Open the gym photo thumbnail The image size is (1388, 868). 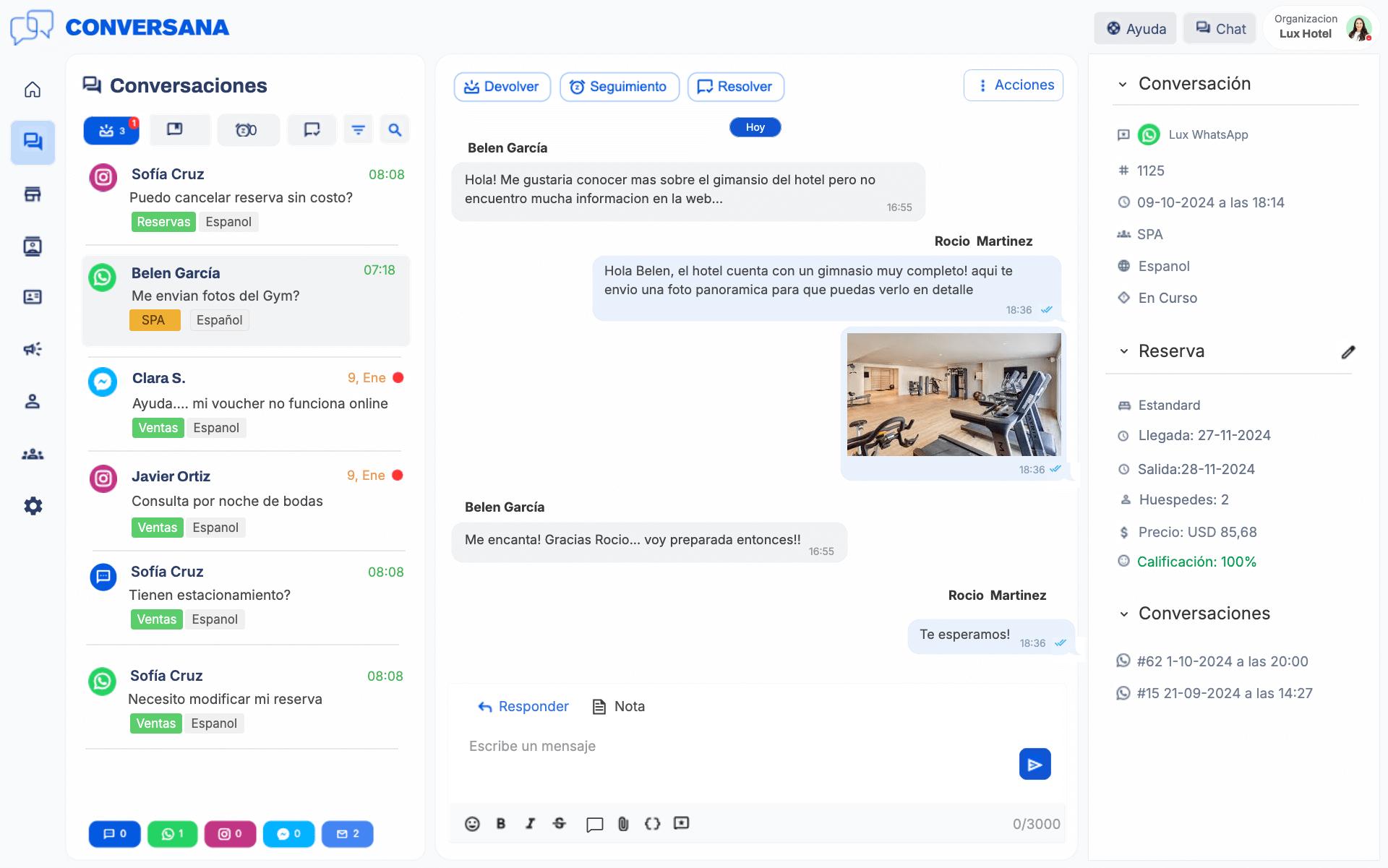point(954,395)
